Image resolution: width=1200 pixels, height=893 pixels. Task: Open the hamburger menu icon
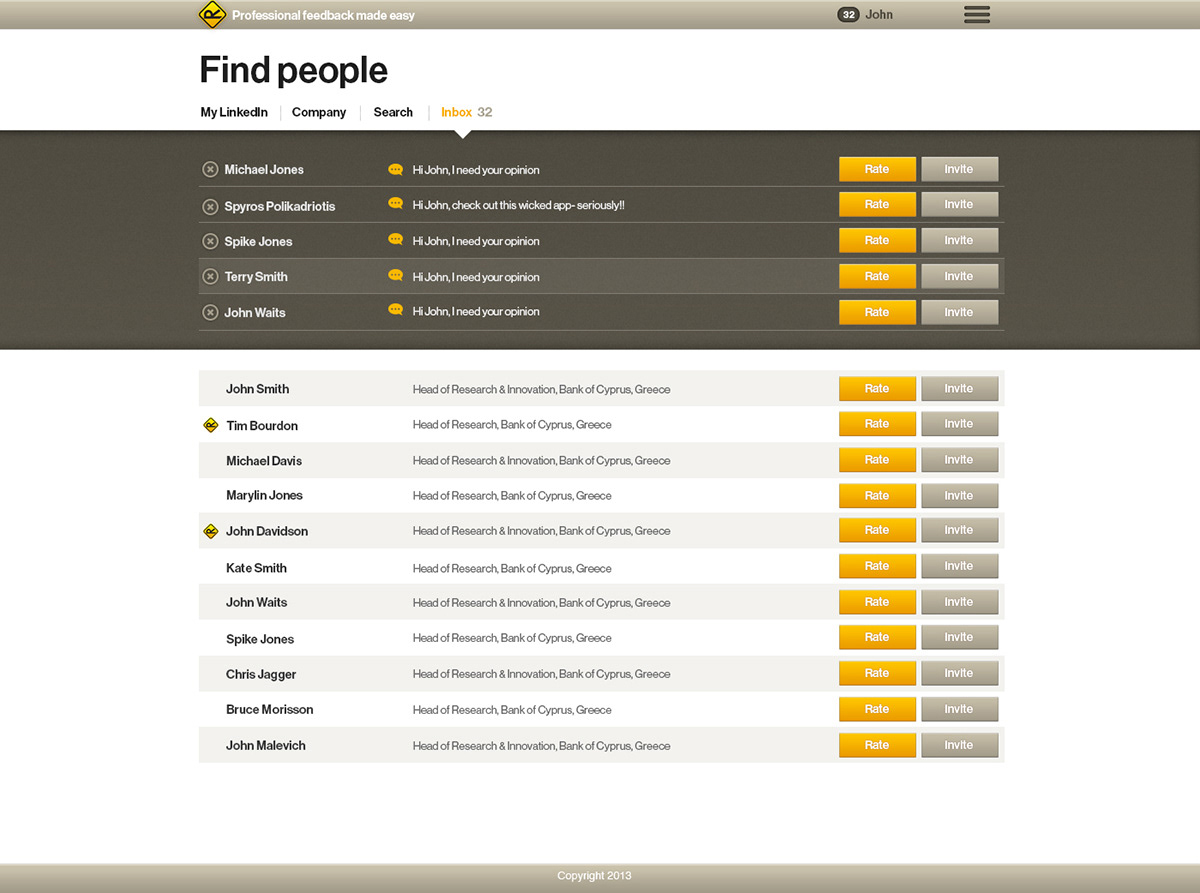pyautogui.click(x=977, y=14)
